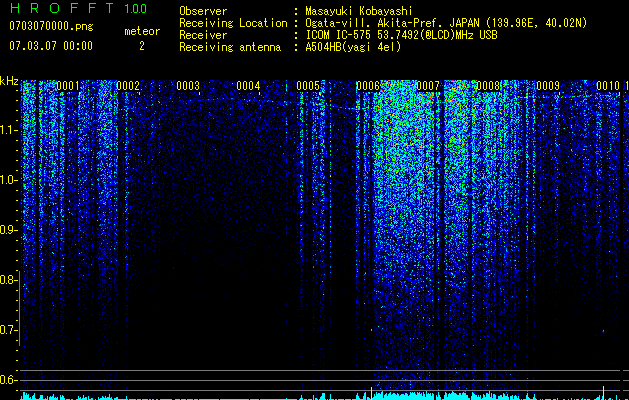Click the Receiver label
Screen dimensions: 629x400
203,35
